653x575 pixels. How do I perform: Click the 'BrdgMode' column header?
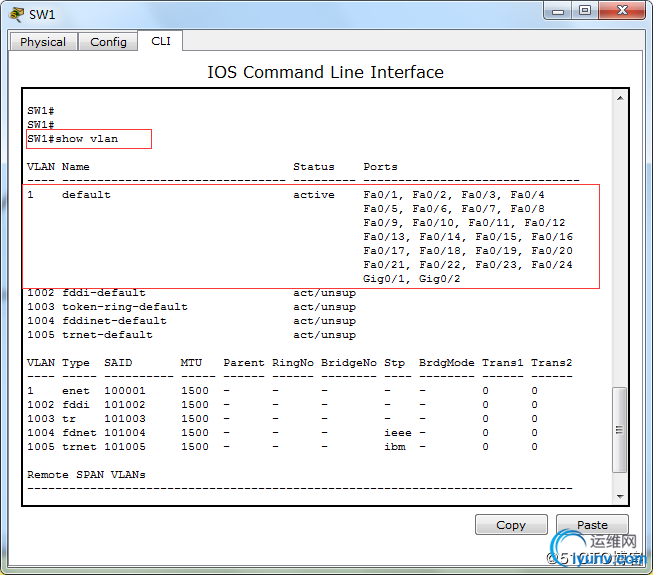(446, 363)
